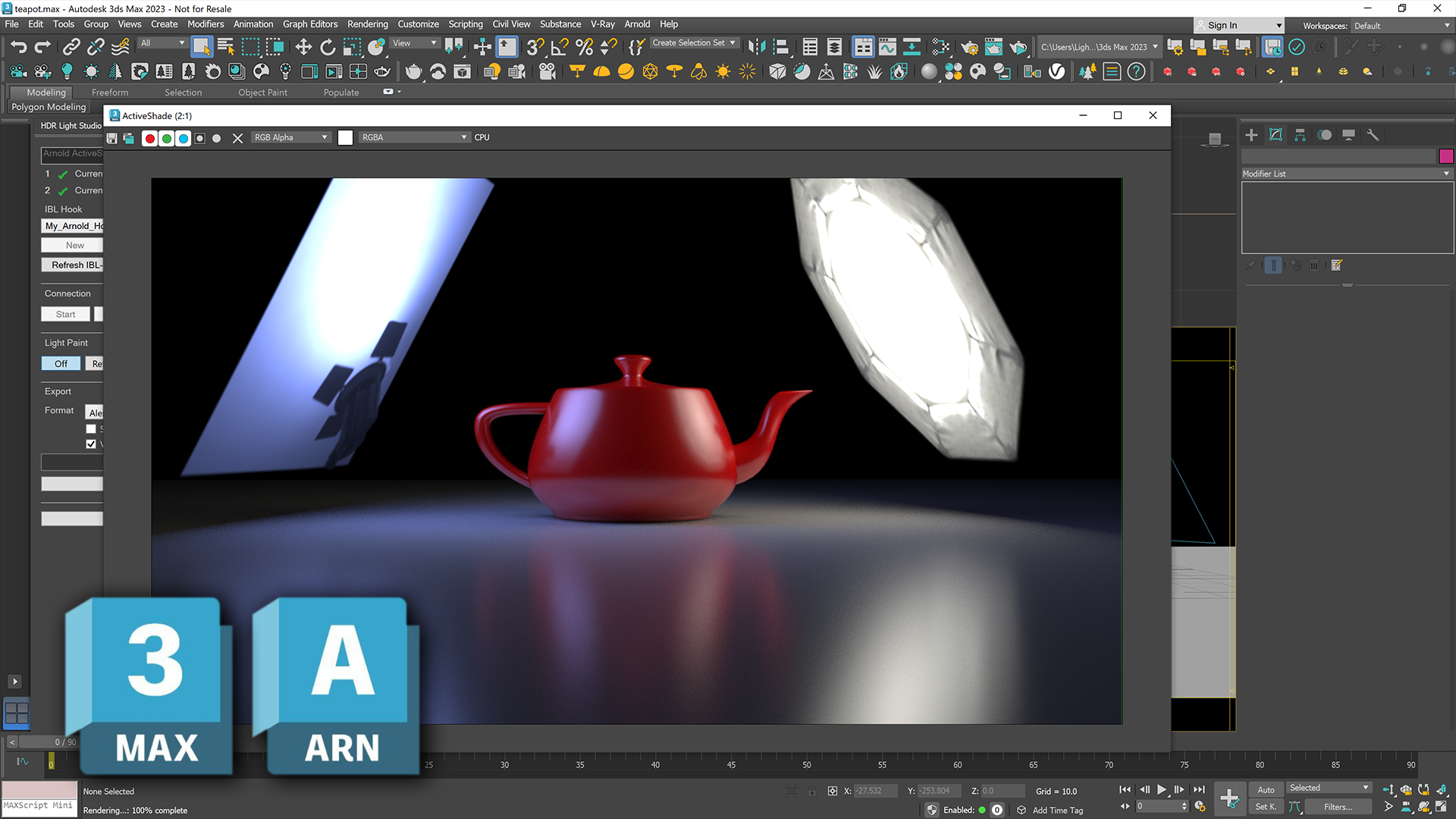This screenshot has height=819, width=1456.
Task: Toggle the green channel in ActiveShade
Action: [x=167, y=138]
